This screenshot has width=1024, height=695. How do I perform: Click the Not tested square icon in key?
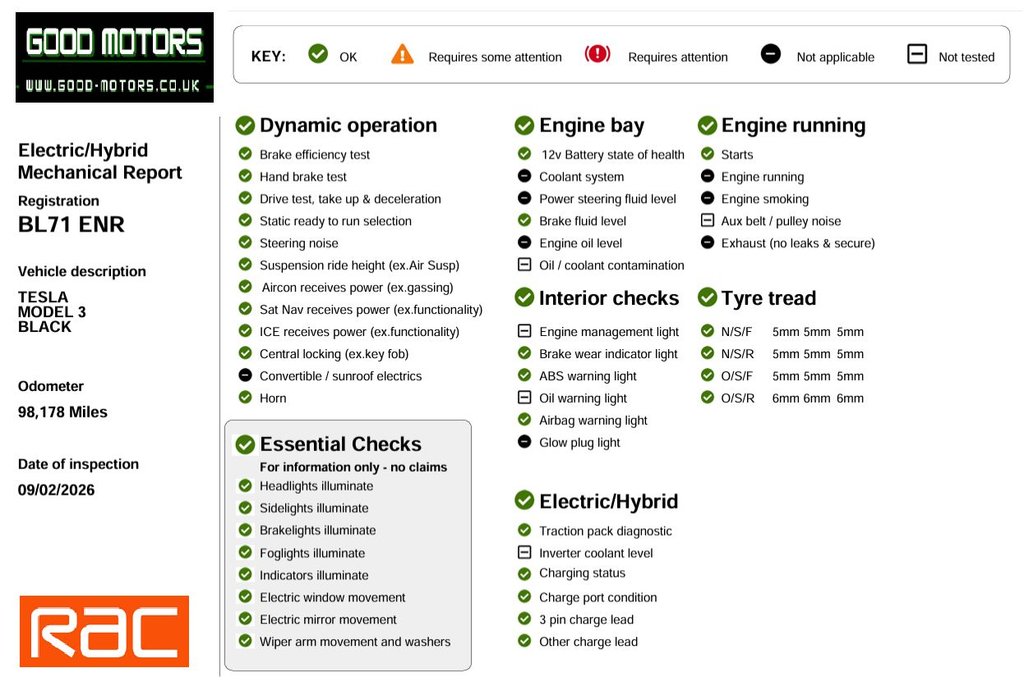pos(917,54)
